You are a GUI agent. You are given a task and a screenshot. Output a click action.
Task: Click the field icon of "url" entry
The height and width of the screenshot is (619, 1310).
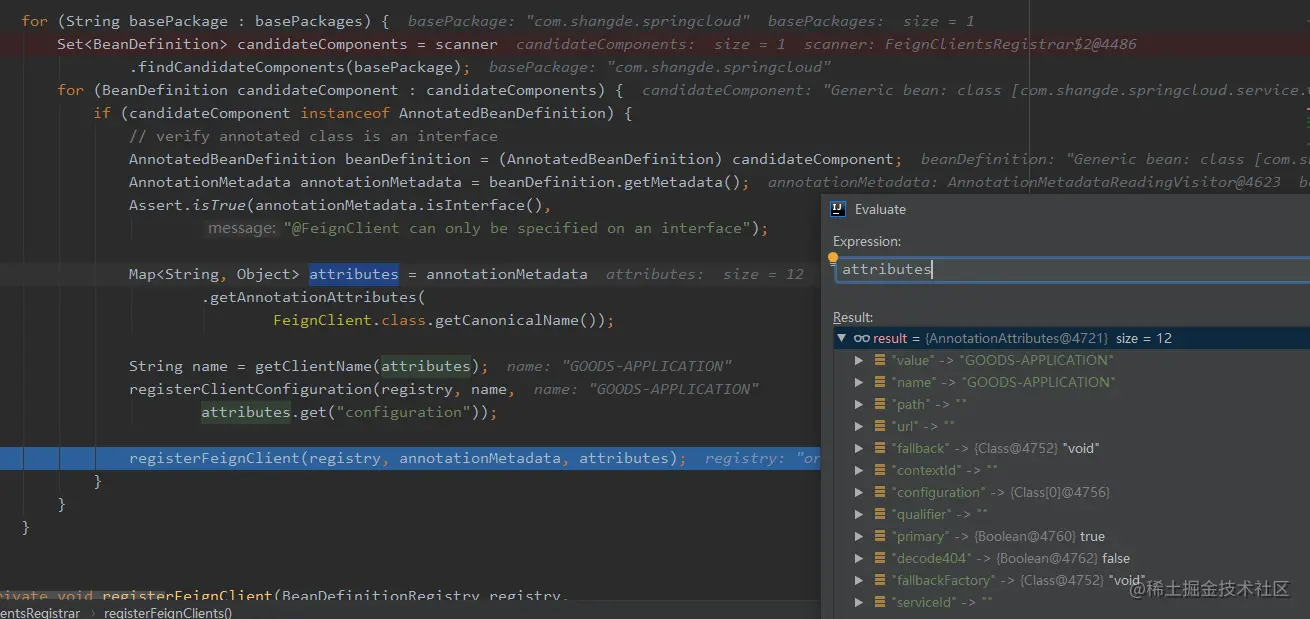click(880, 426)
